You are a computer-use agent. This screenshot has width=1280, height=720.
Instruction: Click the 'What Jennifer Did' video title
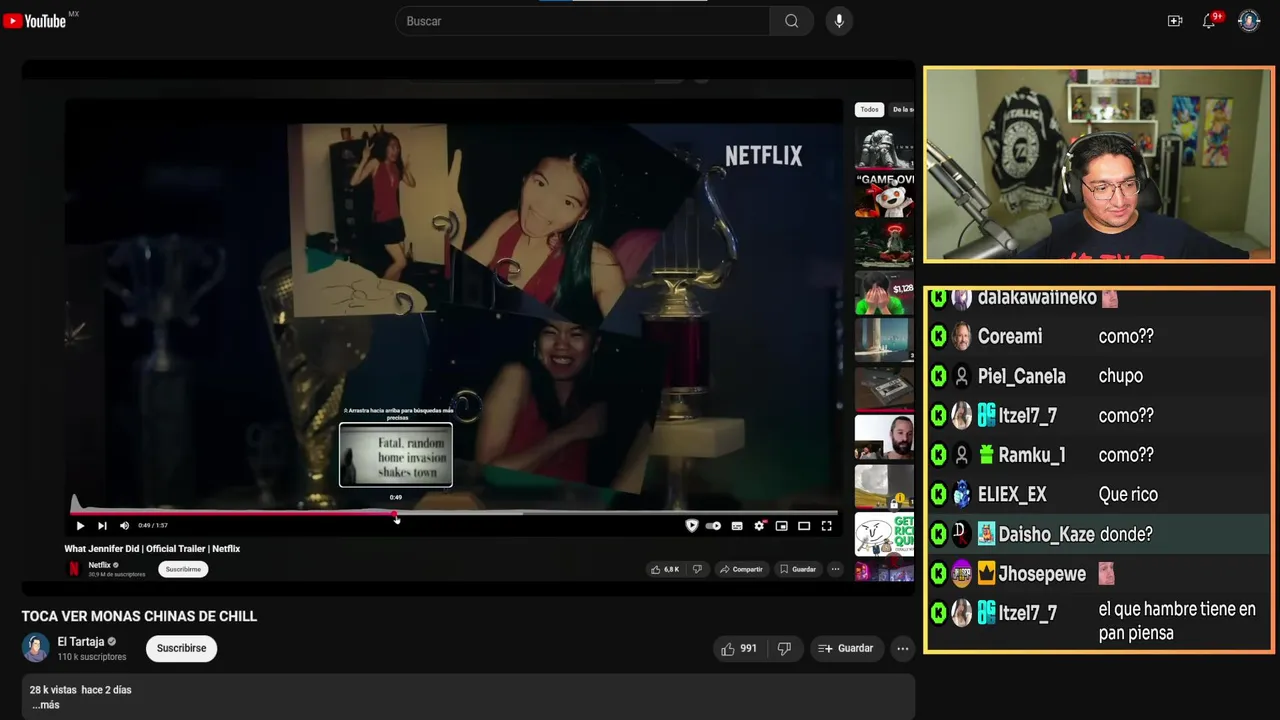point(152,548)
